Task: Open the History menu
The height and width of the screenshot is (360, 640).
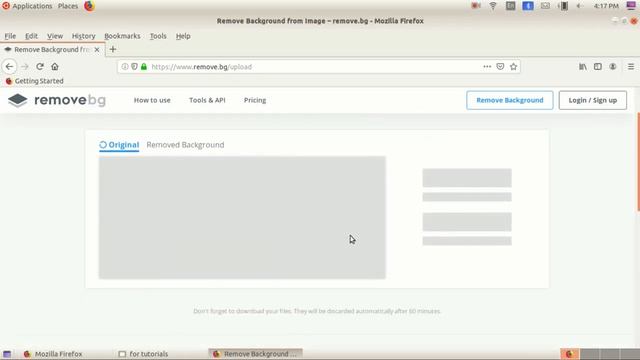Action: [84, 36]
